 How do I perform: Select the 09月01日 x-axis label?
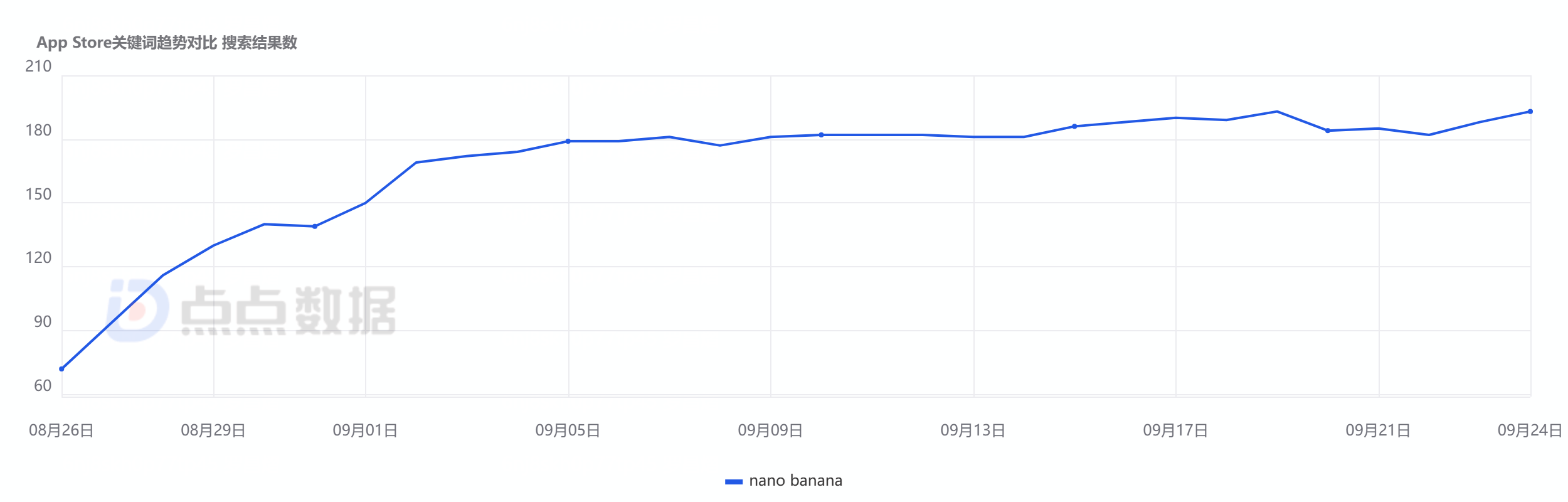click(x=365, y=430)
